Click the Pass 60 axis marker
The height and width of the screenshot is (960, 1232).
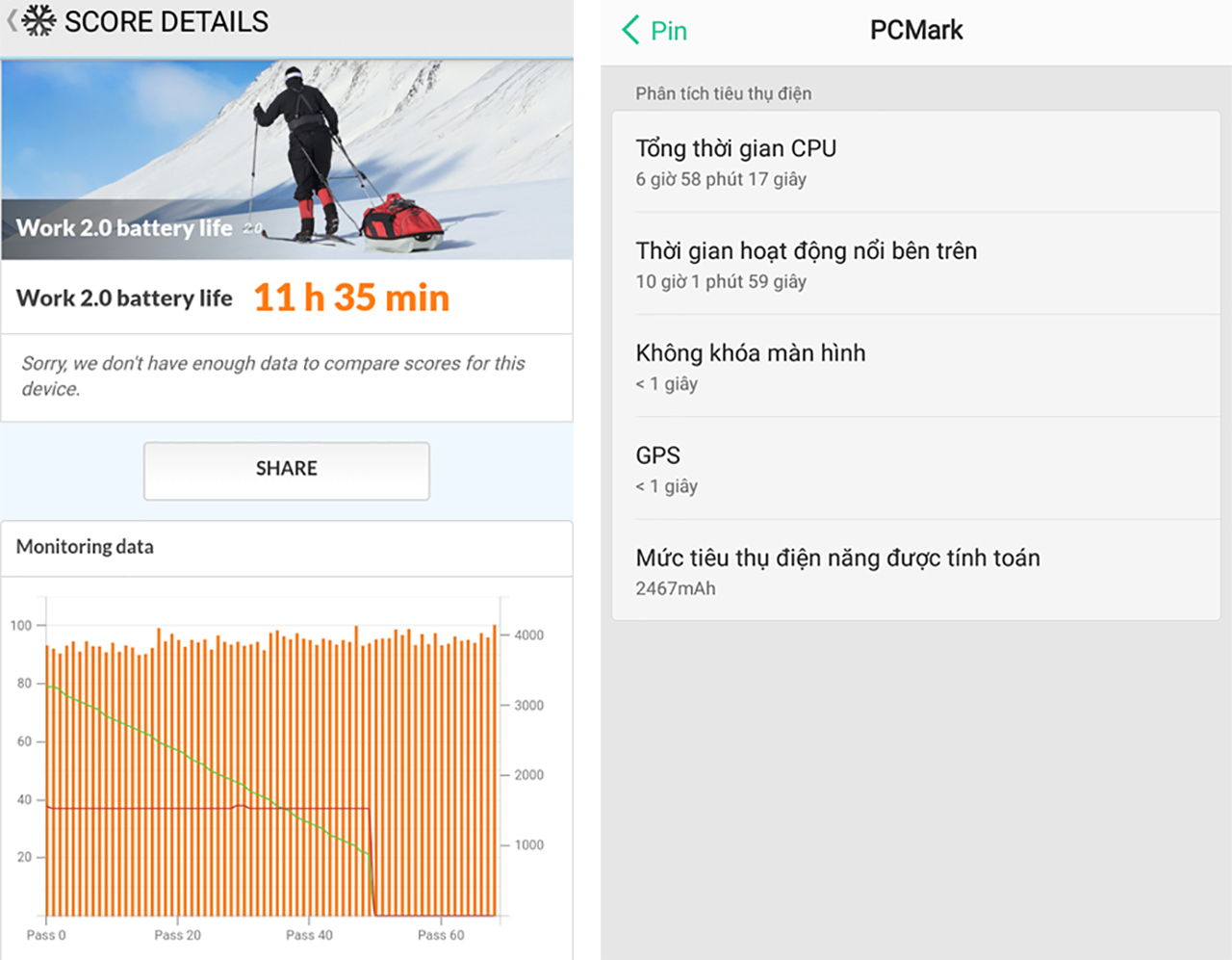click(x=441, y=935)
